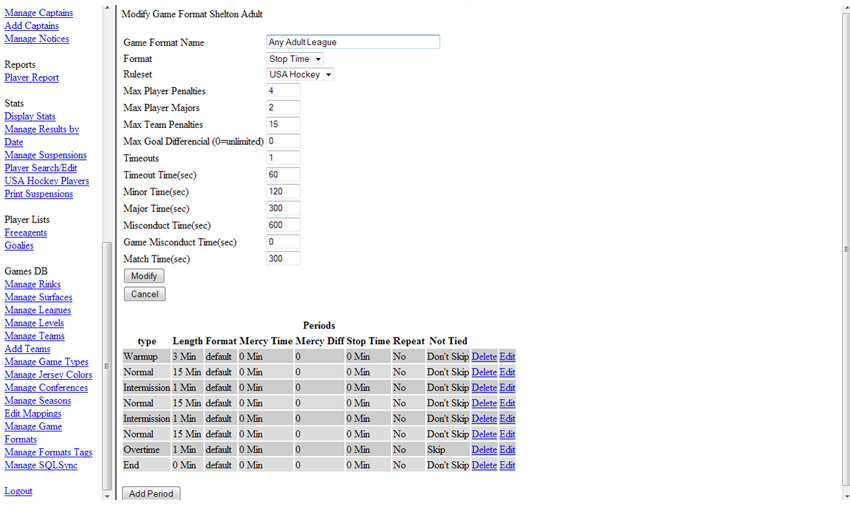
Task: Delete the End period
Action: tap(484, 465)
